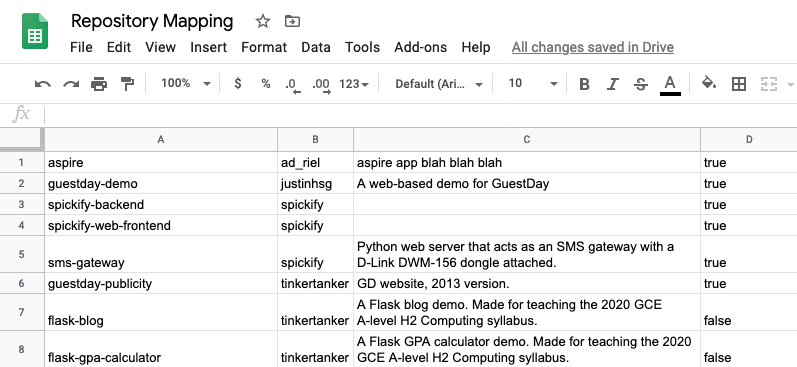Toggle Strikethrough formatting
The width and height of the screenshot is (797, 367).
pos(641,84)
